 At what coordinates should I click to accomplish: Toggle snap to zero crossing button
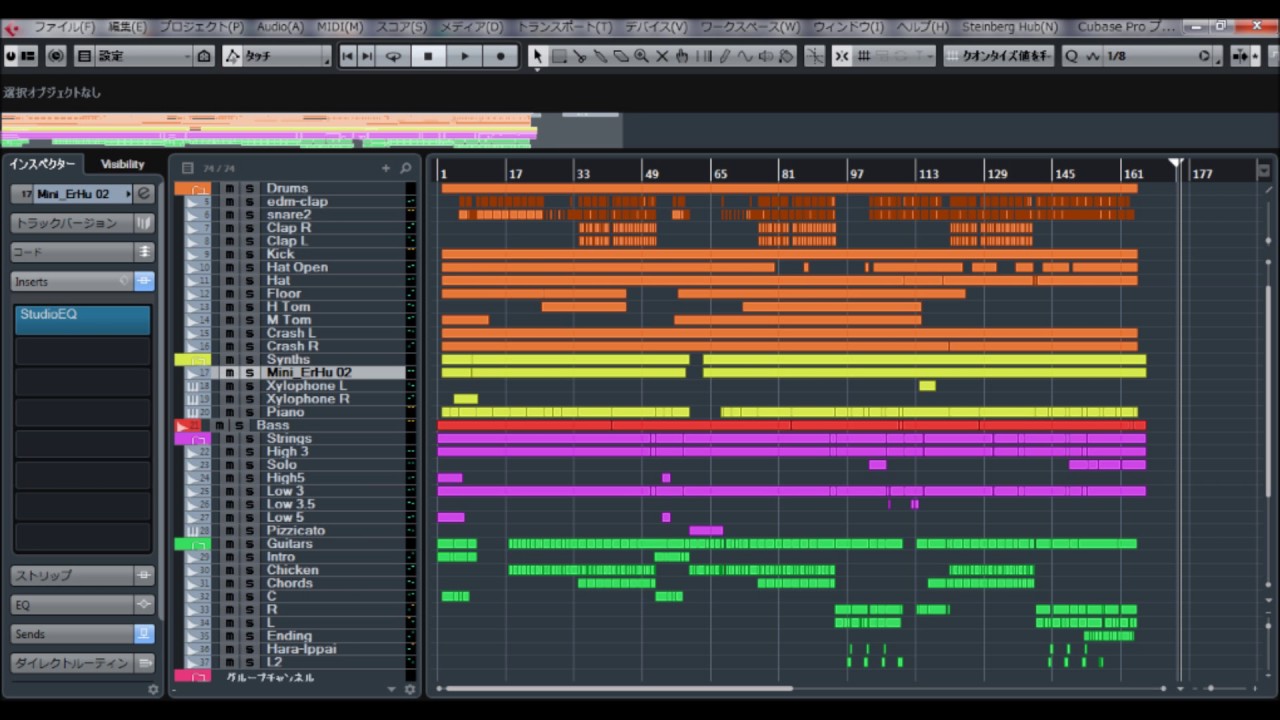point(814,57)
